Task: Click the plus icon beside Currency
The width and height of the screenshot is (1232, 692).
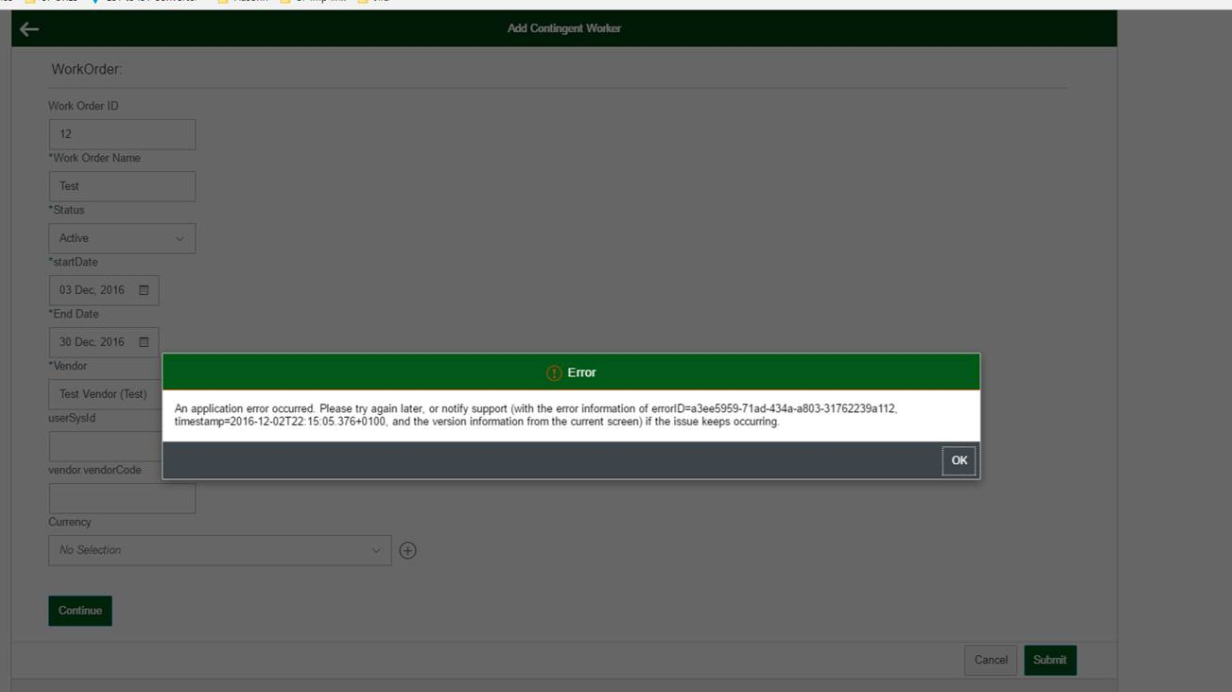Action: coord(407,550)
